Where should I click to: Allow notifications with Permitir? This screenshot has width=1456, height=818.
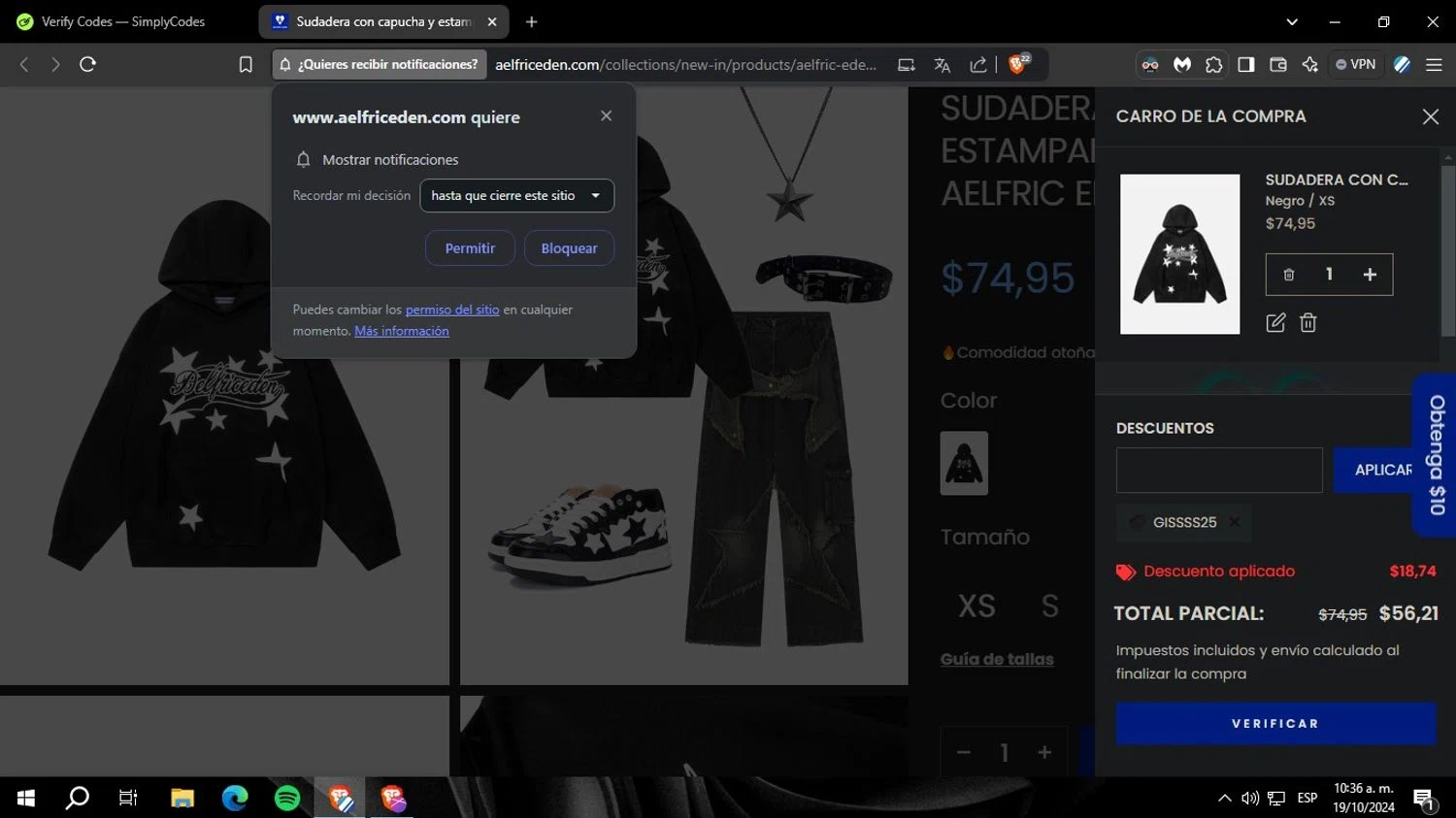[470, 248]
